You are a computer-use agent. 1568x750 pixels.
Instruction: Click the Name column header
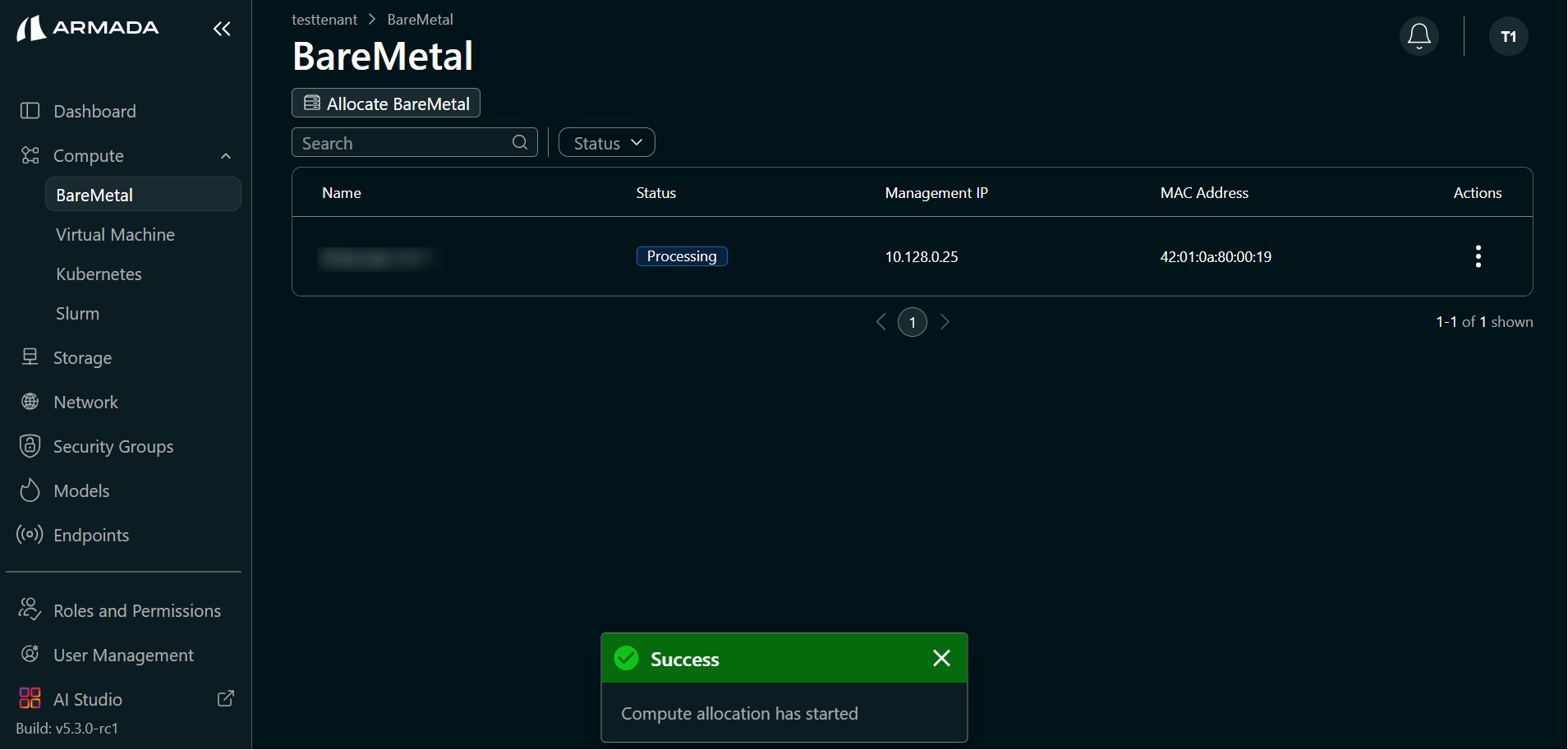342,193
